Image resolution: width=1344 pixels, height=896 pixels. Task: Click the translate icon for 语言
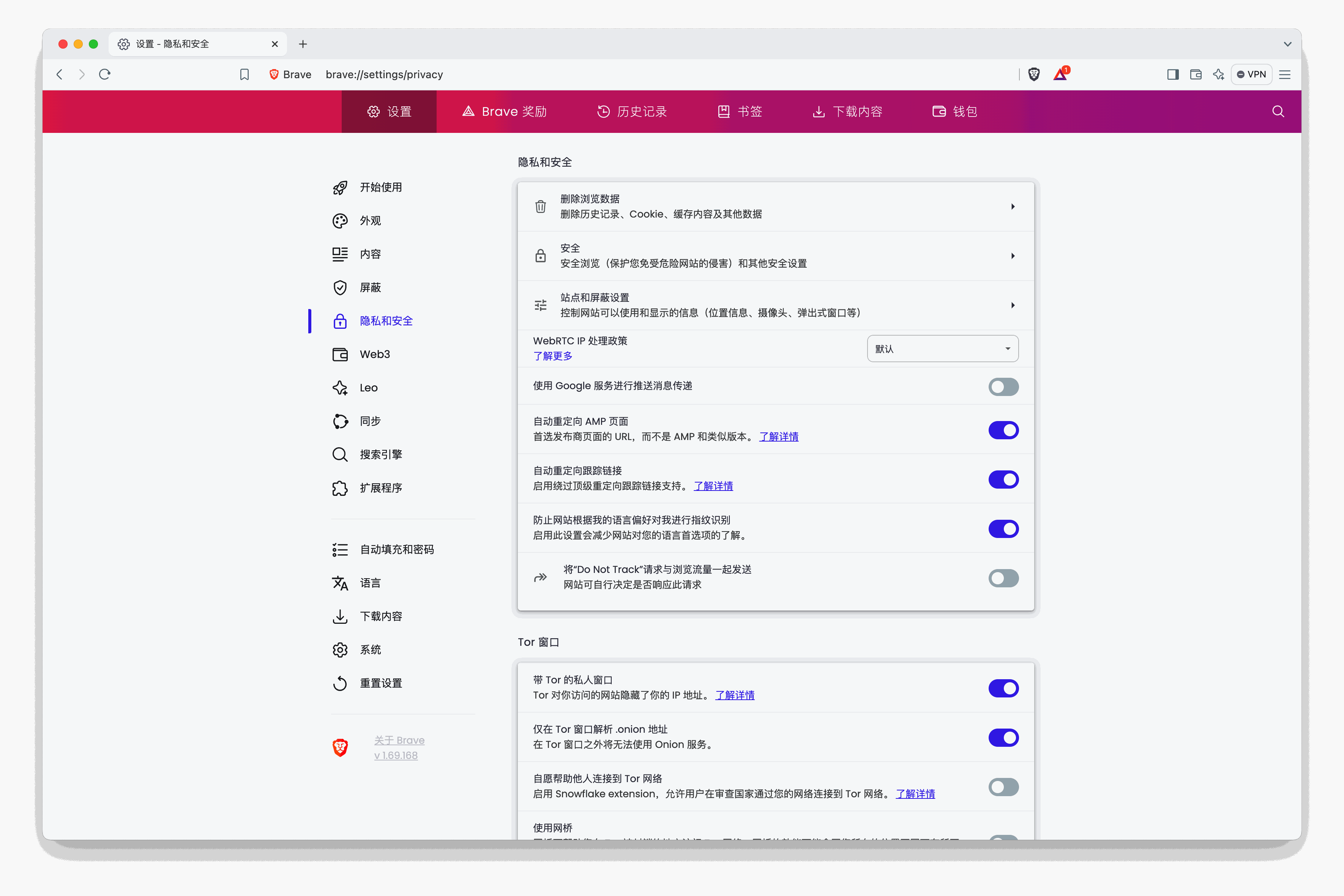(x=340, y=583)
